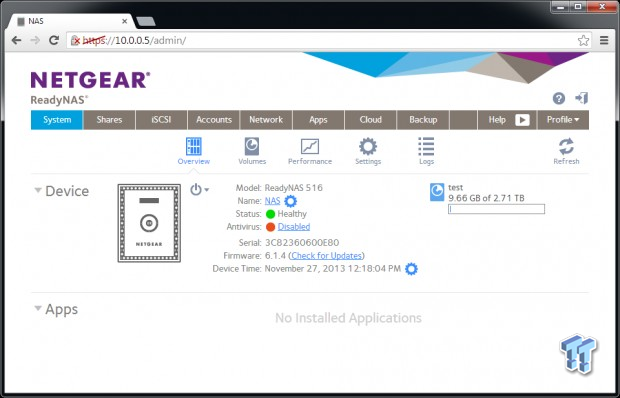
Task: Minimize the browser window
Action: tap(560, 6)
